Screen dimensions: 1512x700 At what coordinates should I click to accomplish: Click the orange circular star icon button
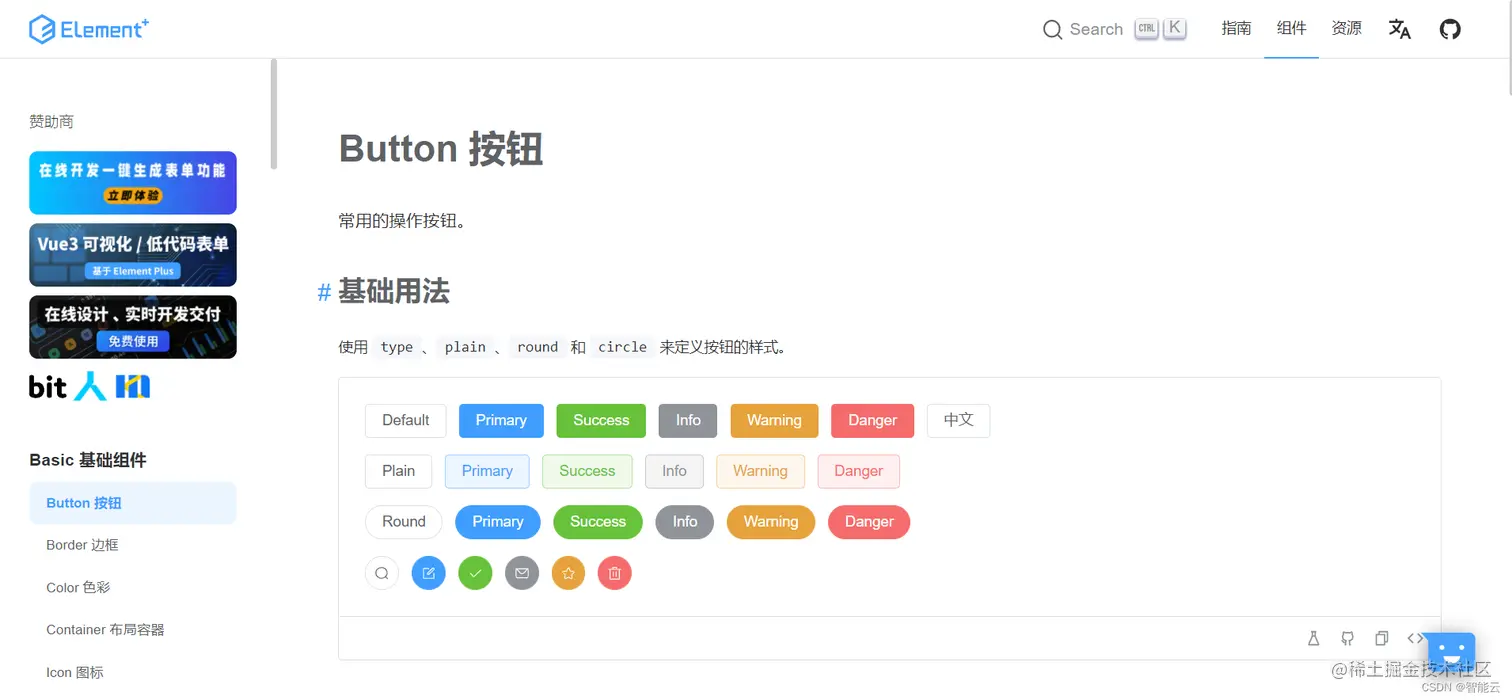568,572
